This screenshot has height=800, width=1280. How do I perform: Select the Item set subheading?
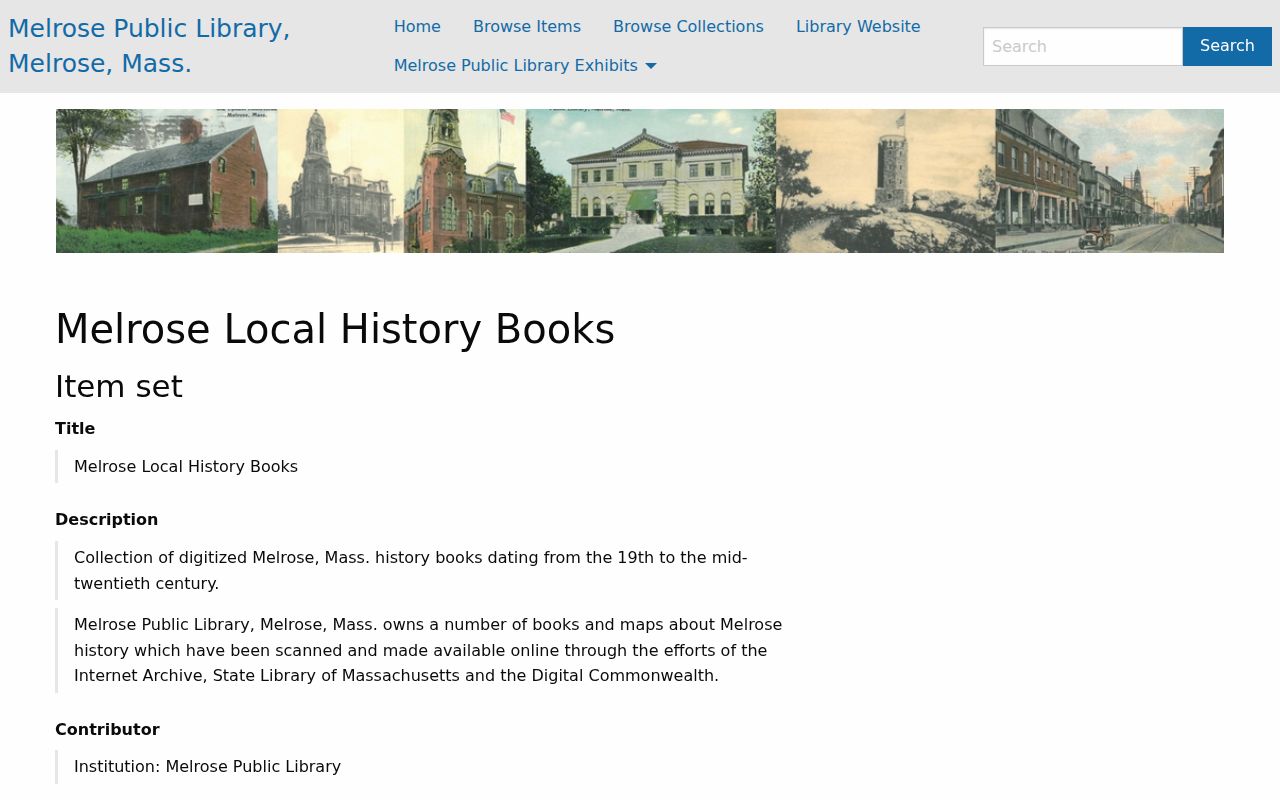(x=119, y=386)
